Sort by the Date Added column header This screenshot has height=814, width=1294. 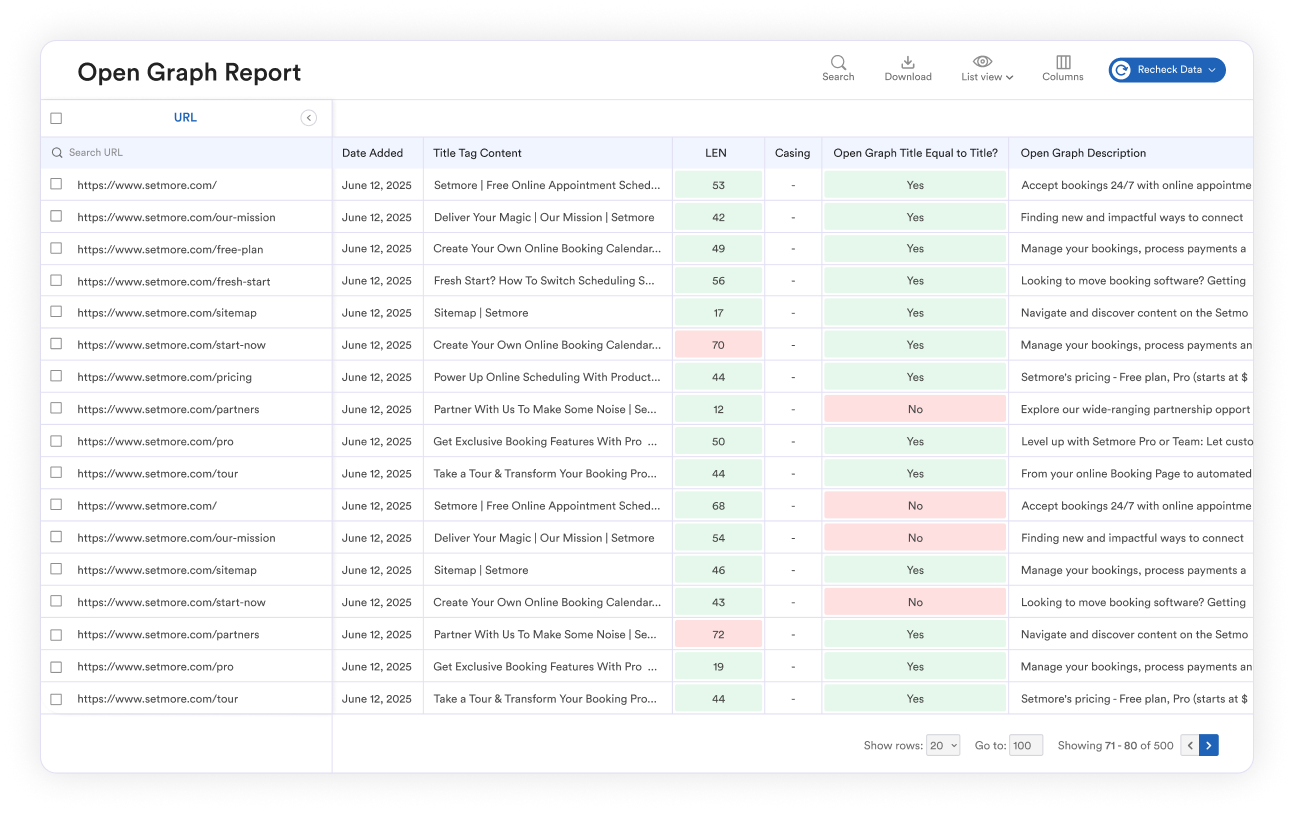pos(370,152)
